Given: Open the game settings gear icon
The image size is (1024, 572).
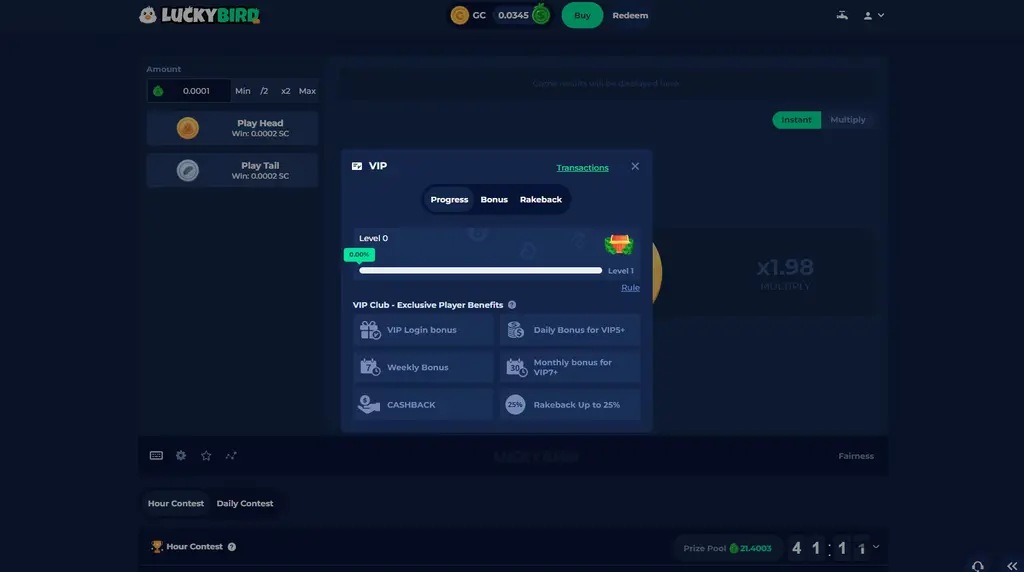Looking at the screenshot, I should pos(181,456).
